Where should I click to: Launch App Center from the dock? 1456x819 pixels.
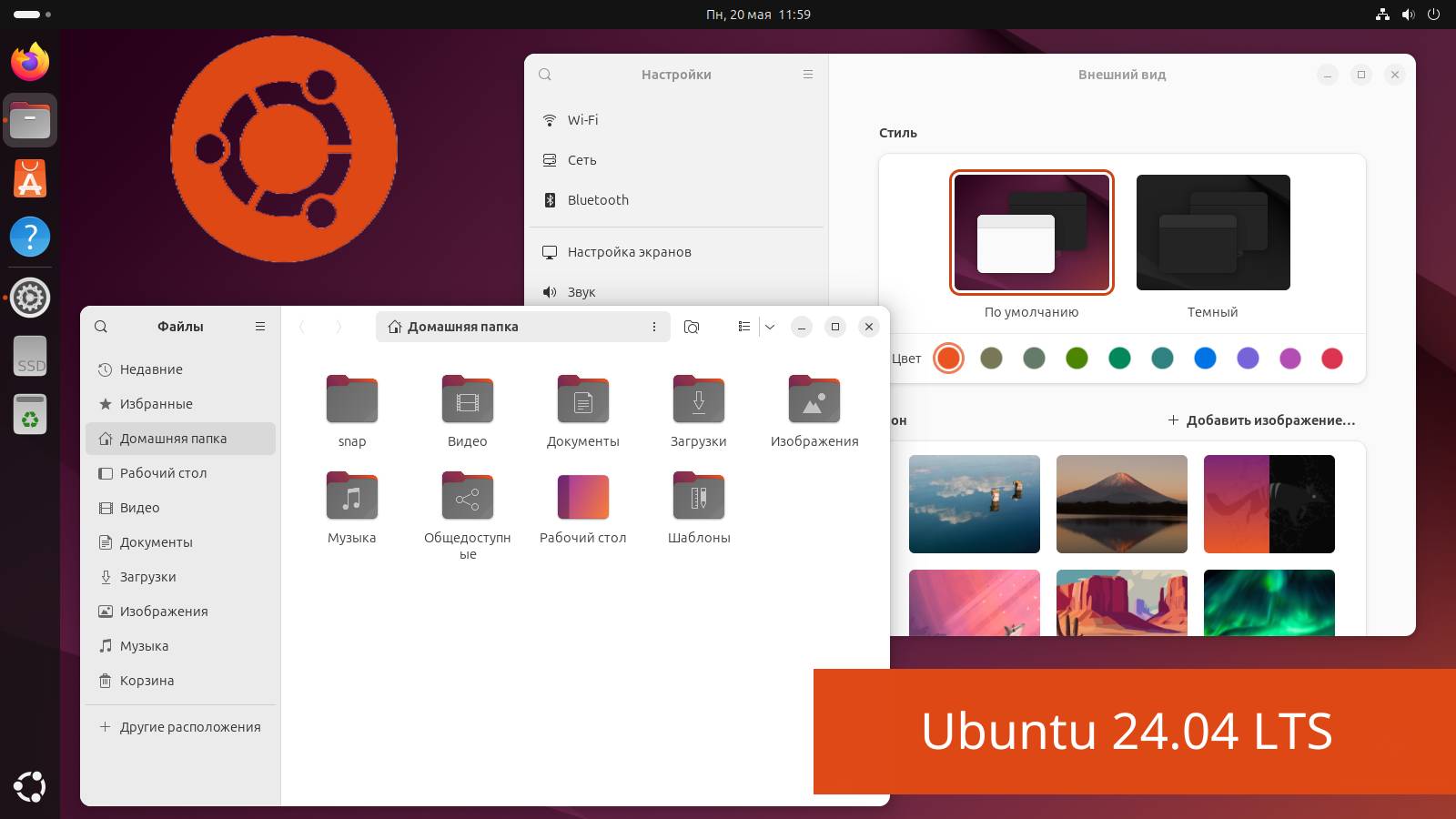[30, 178]
